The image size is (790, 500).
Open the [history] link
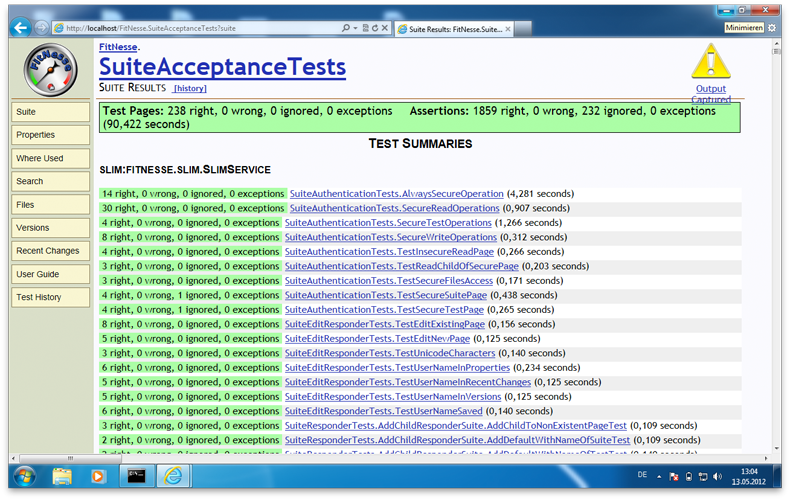tap(189, 88)
